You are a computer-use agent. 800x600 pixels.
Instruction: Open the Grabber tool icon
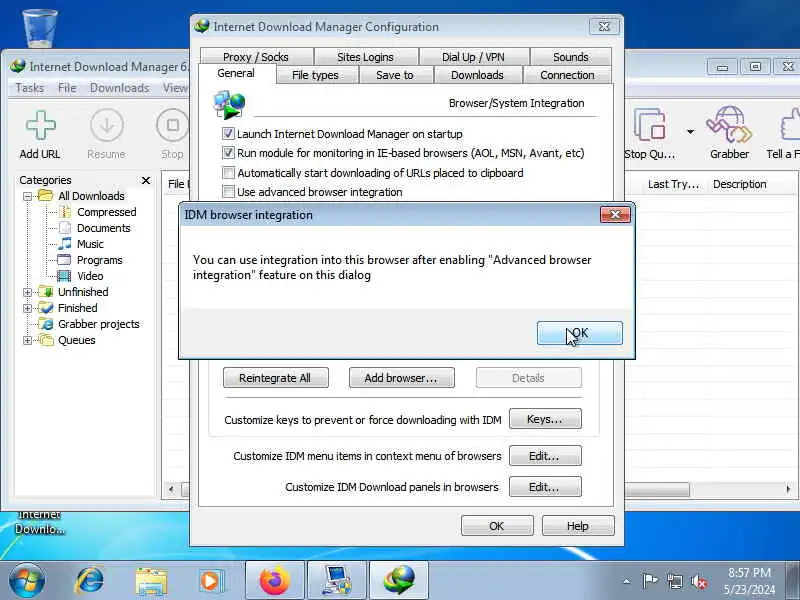click(729, 124)
